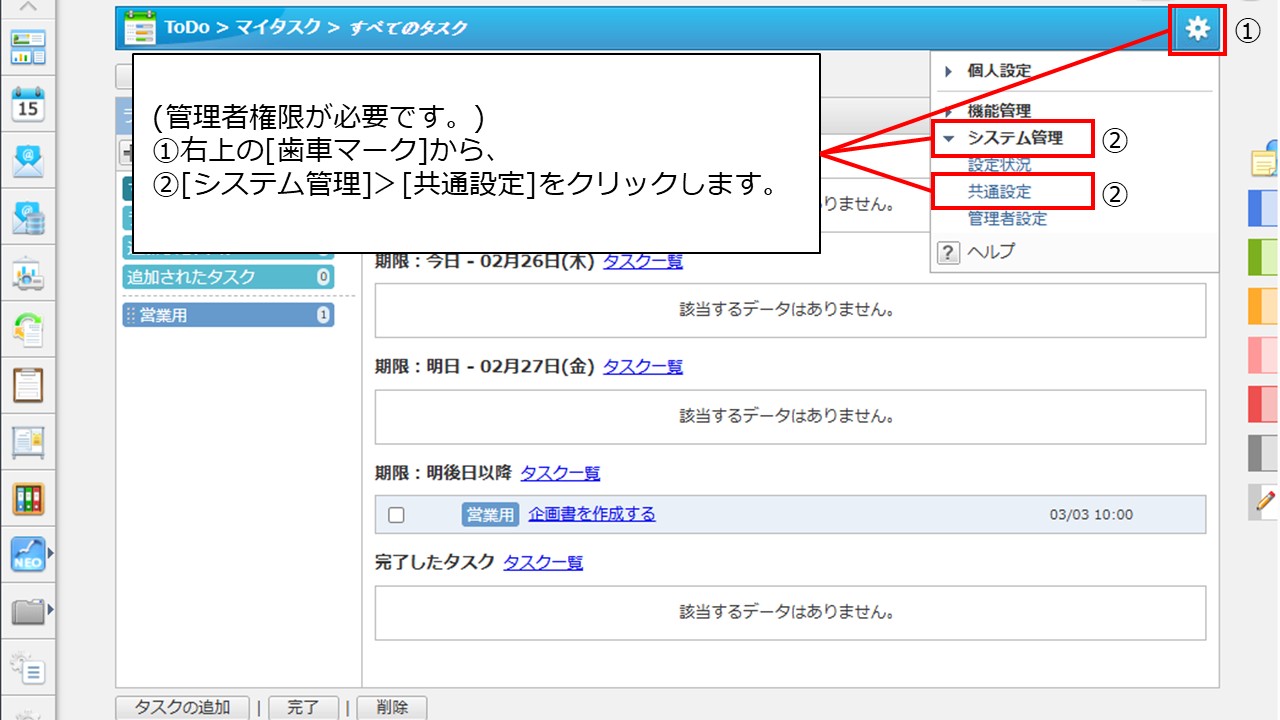Select the orange color swatch
The width and height of the screenshot is (1280, 720).
[x=1264, y=306]
